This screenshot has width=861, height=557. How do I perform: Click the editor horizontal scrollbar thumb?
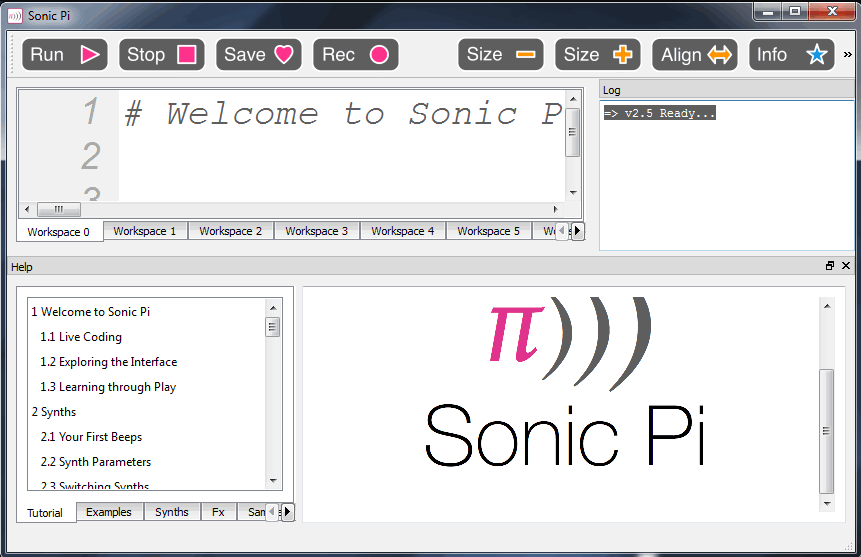coord(59,209)
